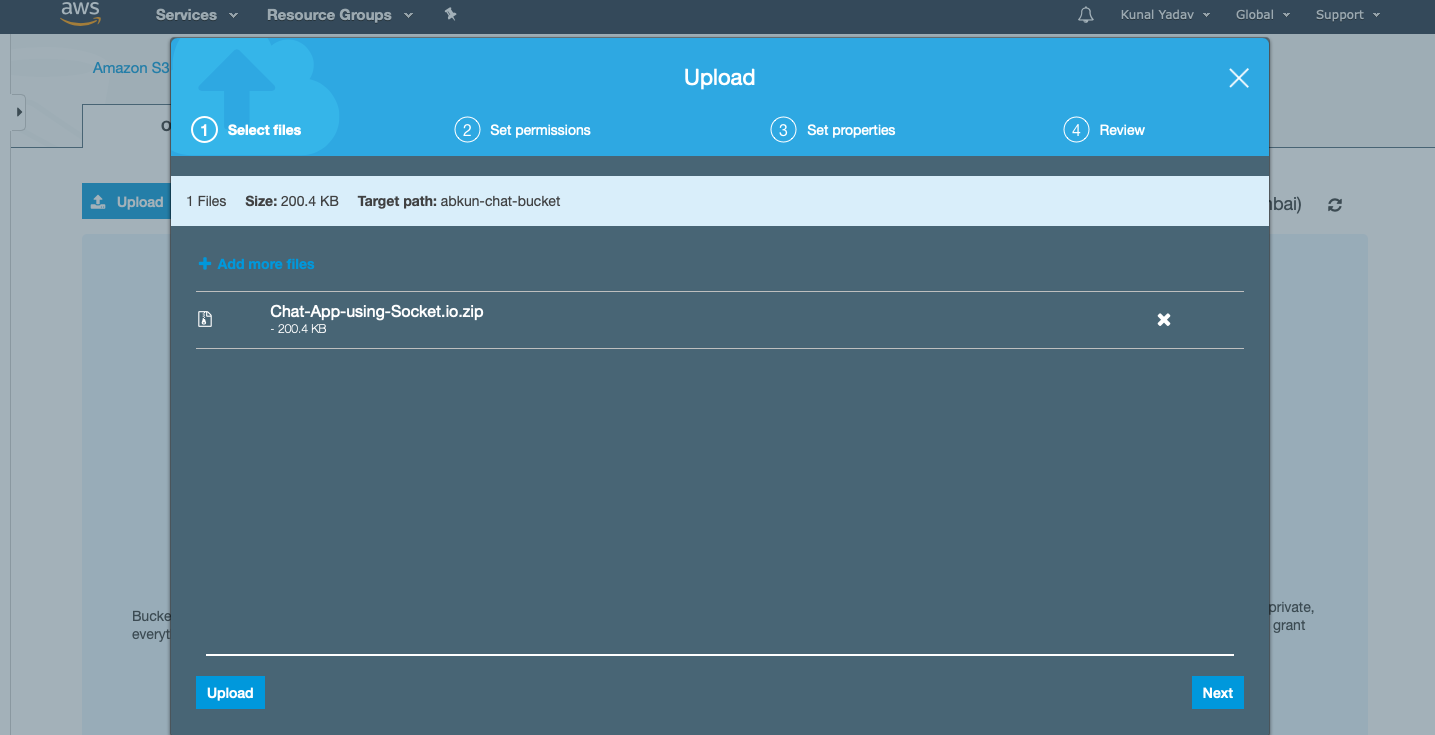Select the Chat-App-using-Socket.io.zip file name
Image resolution: width=1435 pixels, height=735 pixels.
tap(377, 311)
